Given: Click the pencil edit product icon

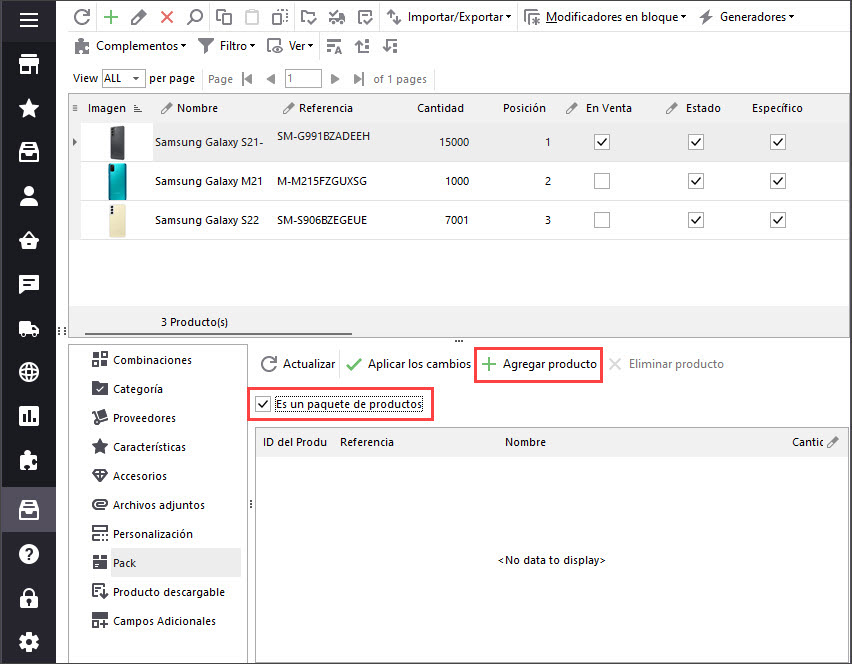Looking at the screenshot, I should click(x=139, y=17).
